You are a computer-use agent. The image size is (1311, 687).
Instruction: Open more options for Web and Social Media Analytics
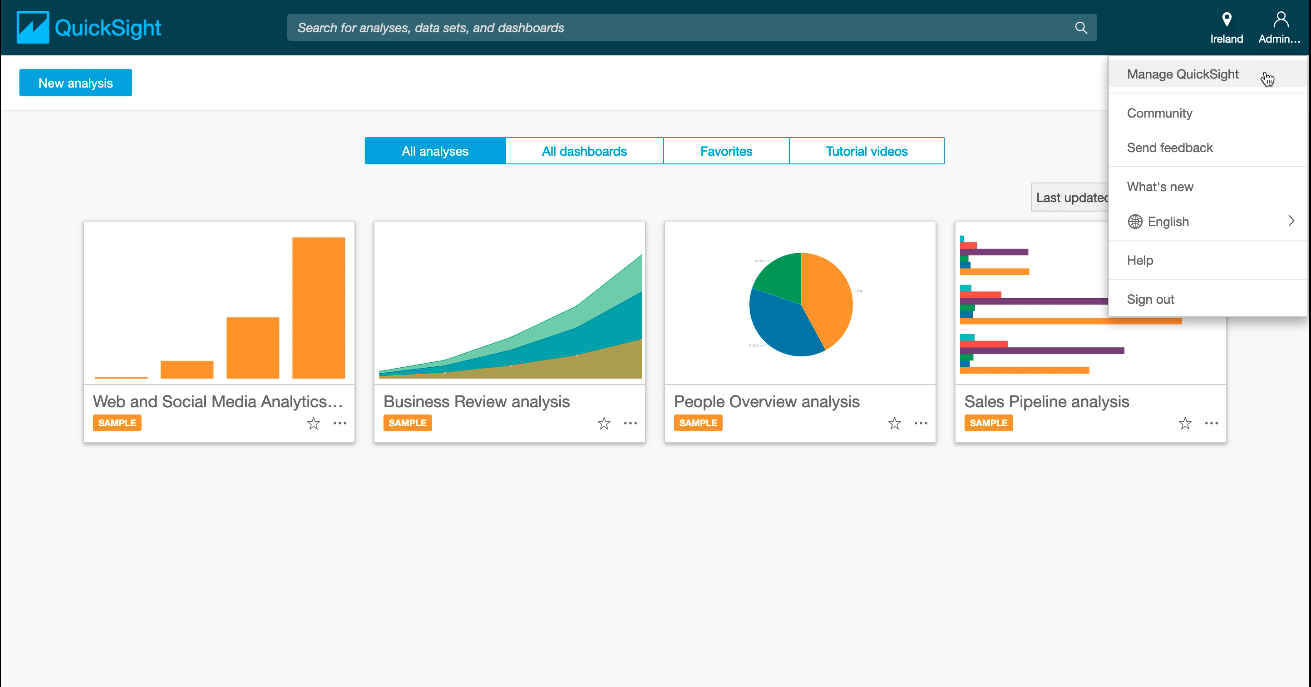340,423
